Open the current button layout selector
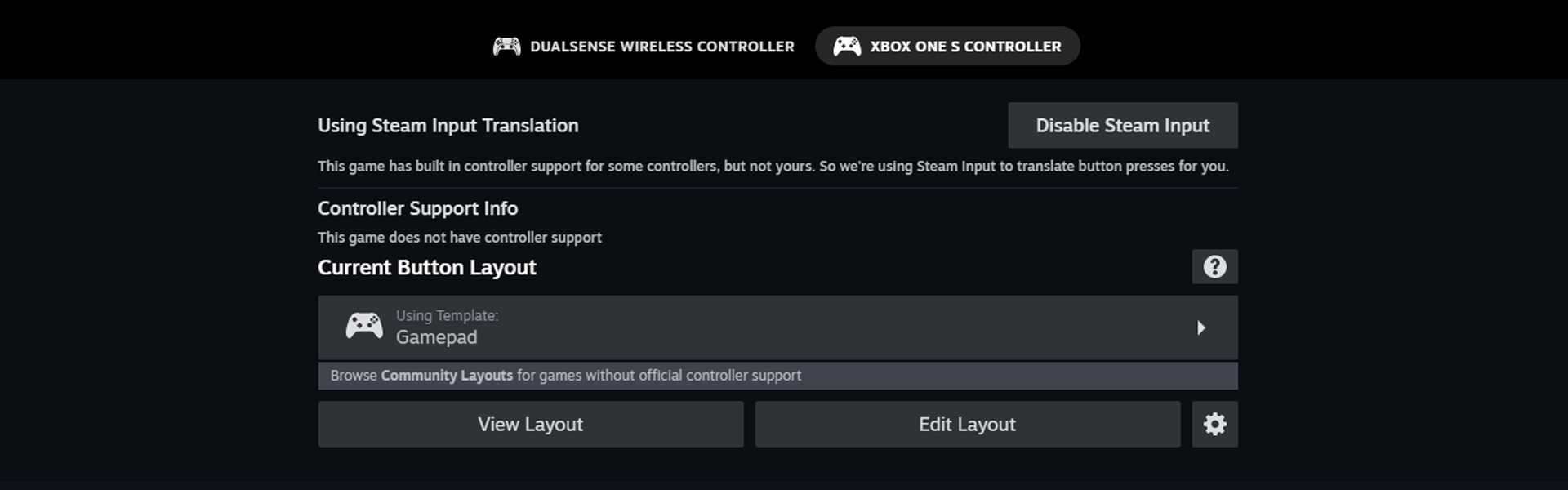 click(x=777, y=327)
